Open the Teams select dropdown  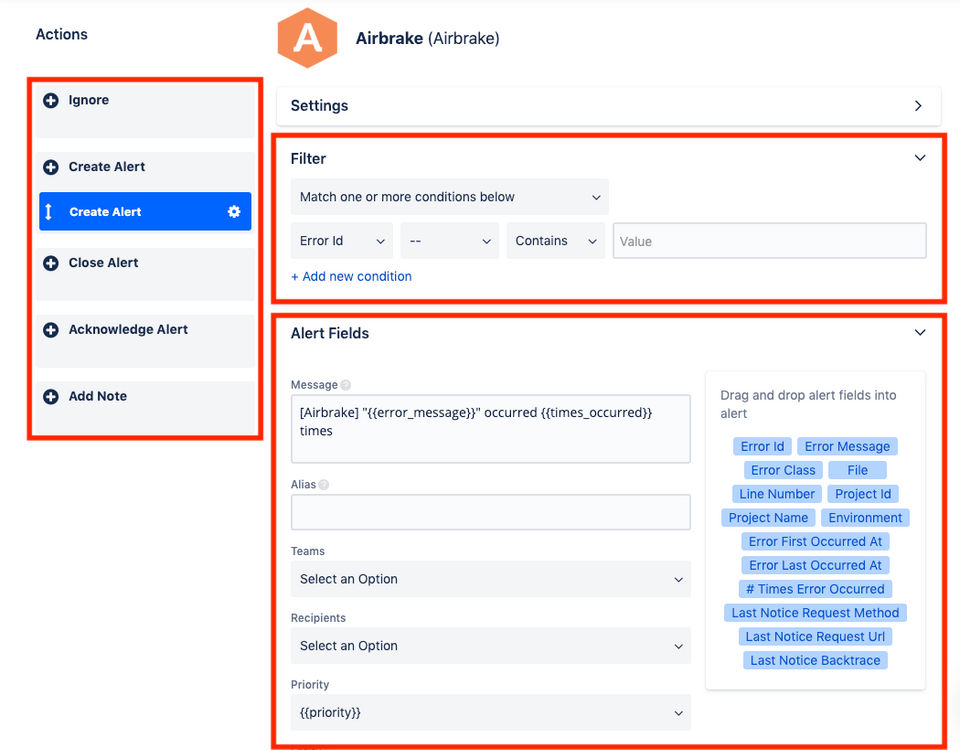click(490, 579)
